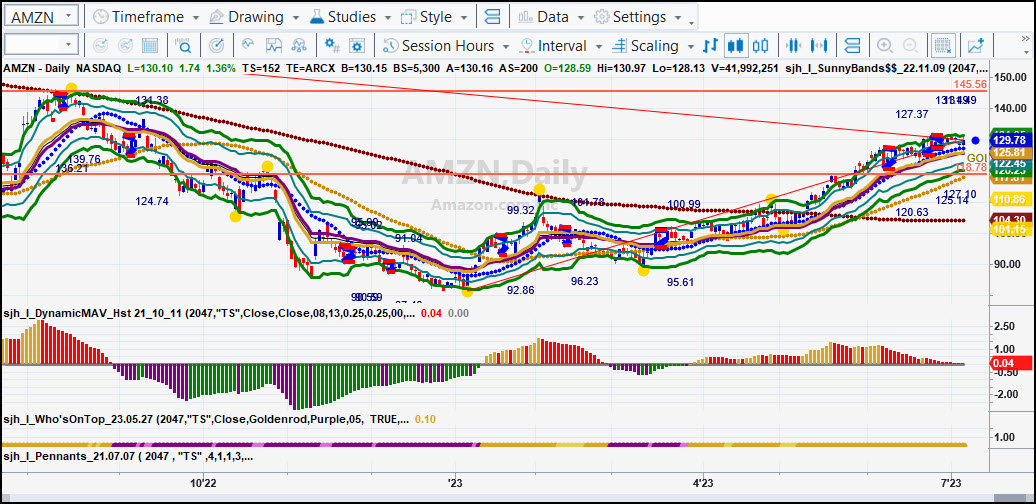Expand the Interval dropdown arrow
The height and width of the screenshot is (504, 1036).
(x=599, y=46)
